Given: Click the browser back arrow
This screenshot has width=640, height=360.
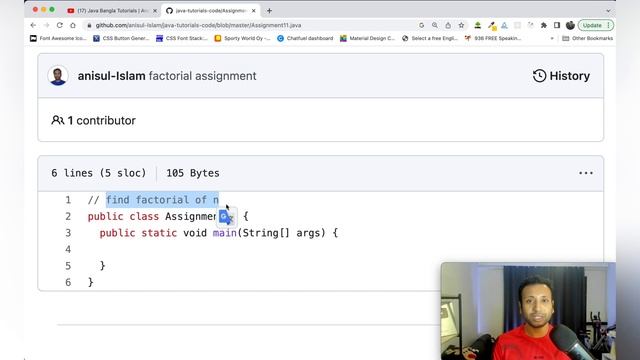Looking at the screenshot, I should 33,25.
